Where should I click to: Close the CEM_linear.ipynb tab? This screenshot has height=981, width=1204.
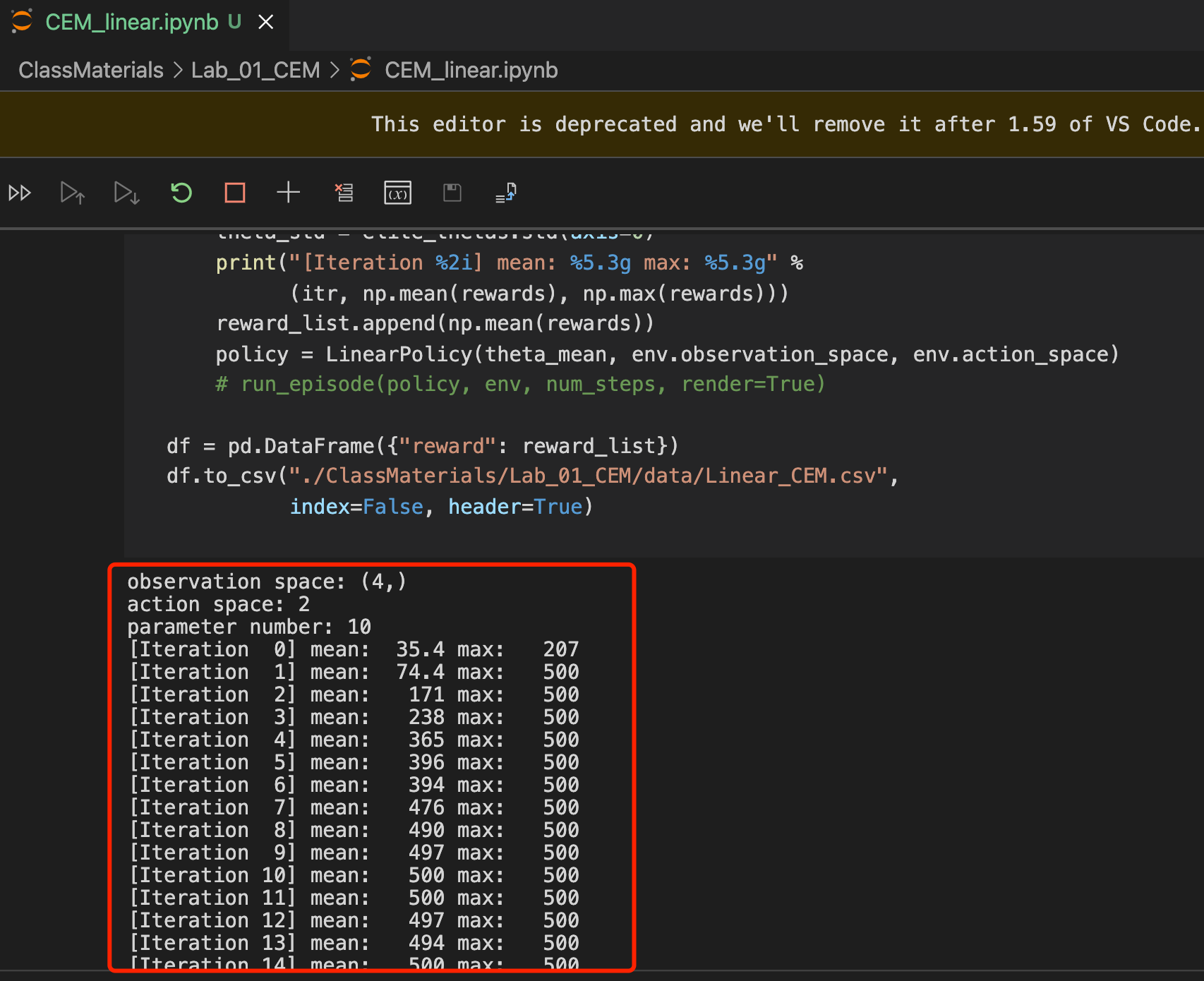(266, 23)
